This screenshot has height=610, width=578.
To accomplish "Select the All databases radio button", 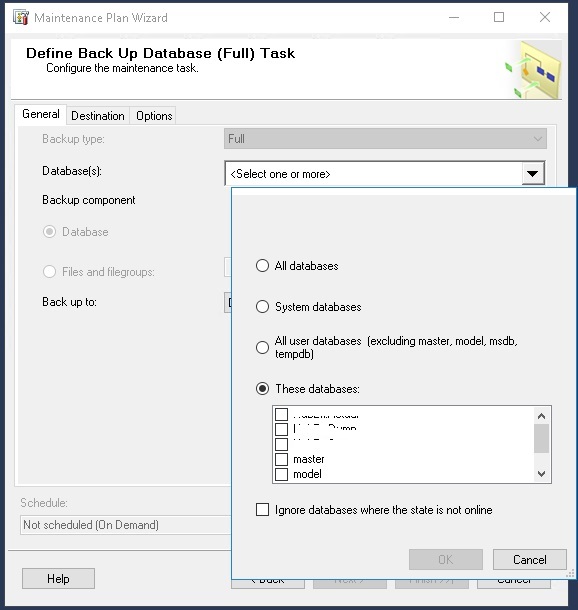I will point(263,266).
